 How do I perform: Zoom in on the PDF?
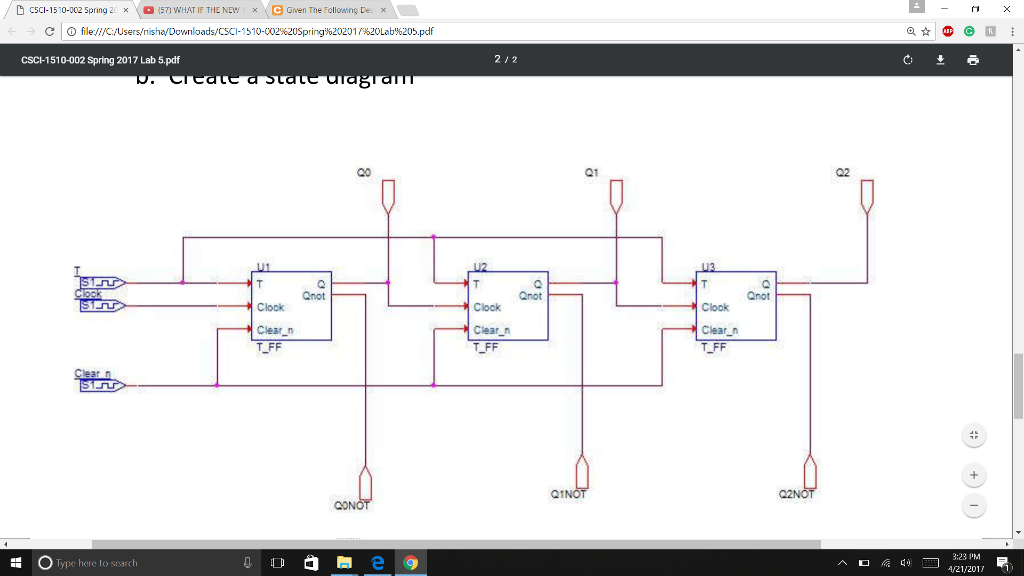tap(974, 475)
